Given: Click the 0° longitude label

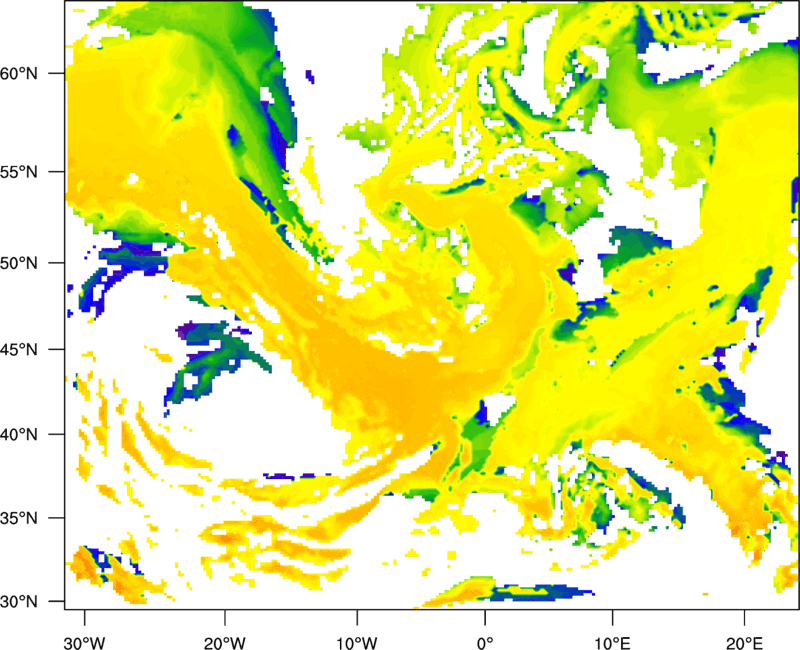Looking at the screenshot, I should pos(485,643).
